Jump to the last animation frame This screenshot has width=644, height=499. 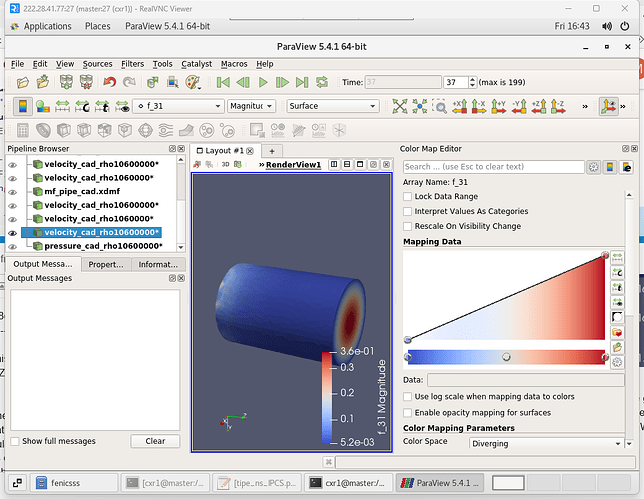pyautogui.click(x=304, y=82)
